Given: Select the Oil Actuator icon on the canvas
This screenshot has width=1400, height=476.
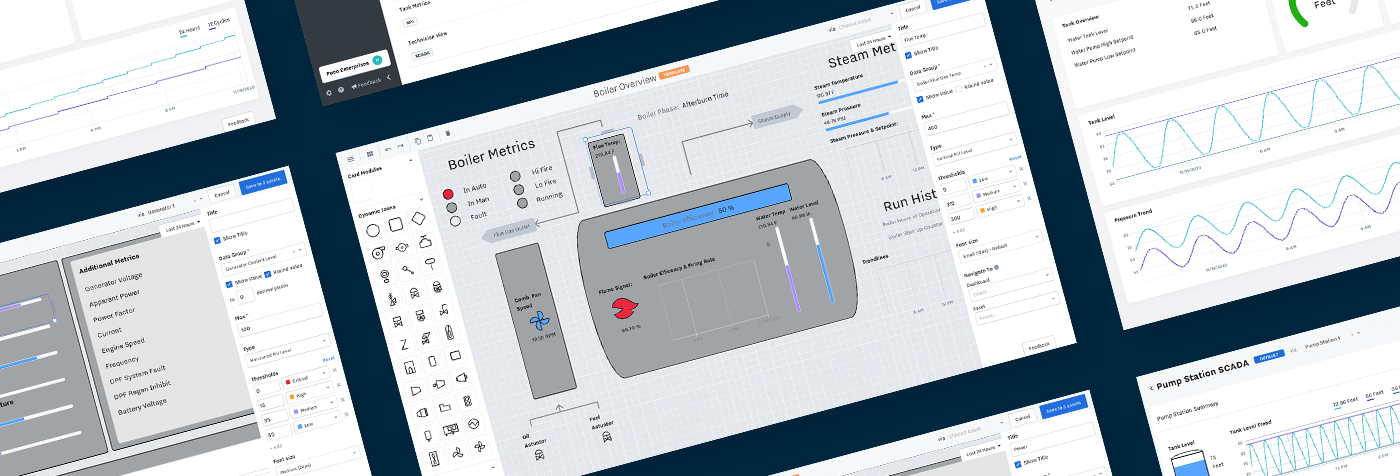Looking at the screenshot, I should pyautogui.click(x=539, y=455).
